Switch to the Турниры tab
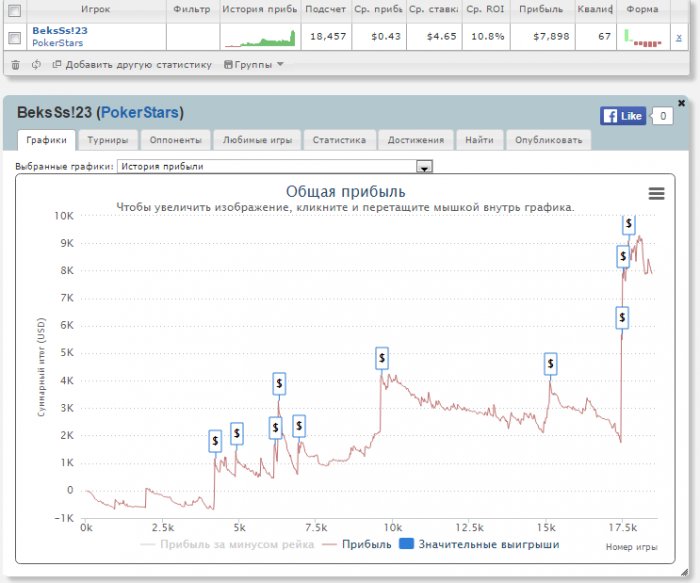The height and width of the screenshot is (583, 700). (108, 140)
